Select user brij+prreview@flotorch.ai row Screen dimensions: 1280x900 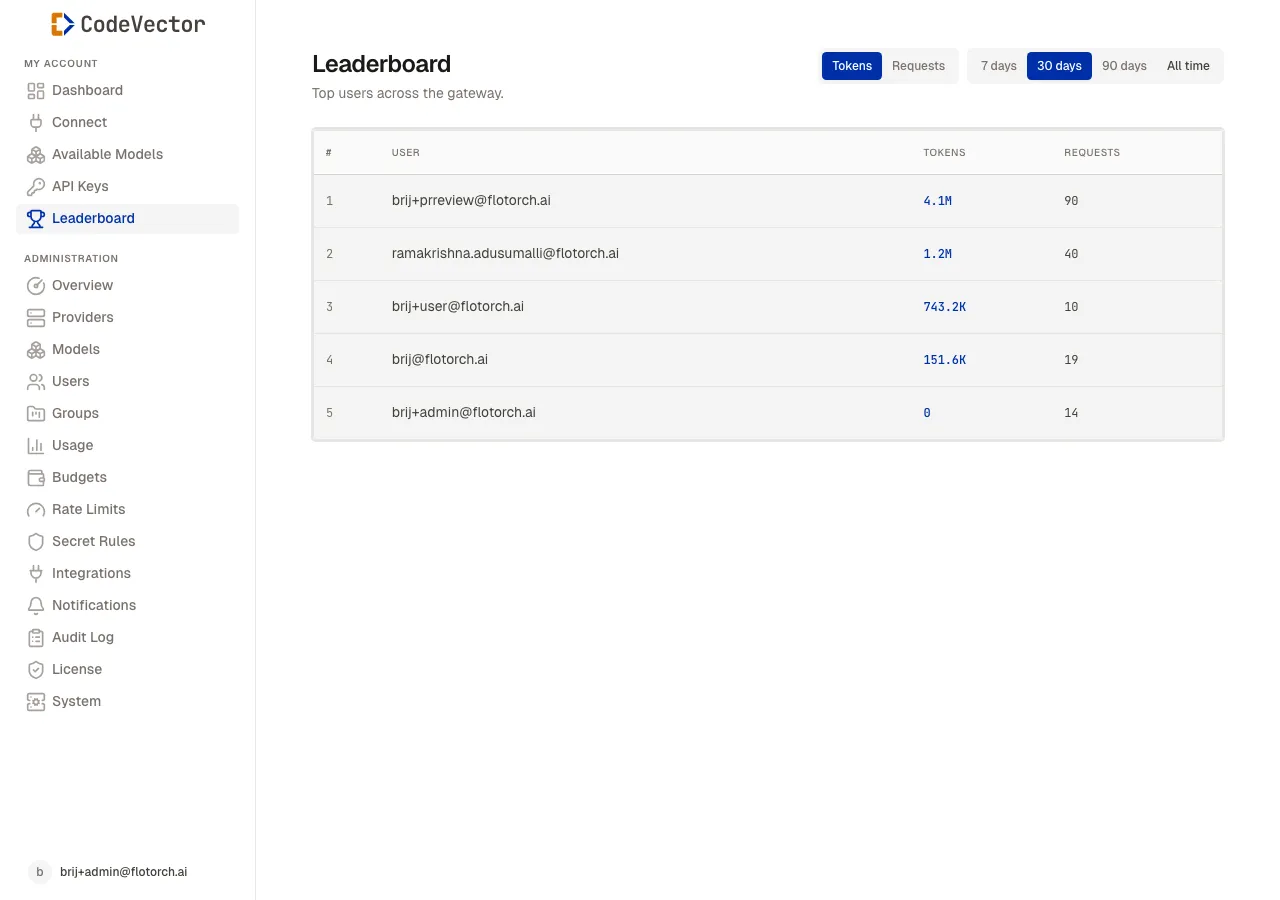click(x=768, y=201)
